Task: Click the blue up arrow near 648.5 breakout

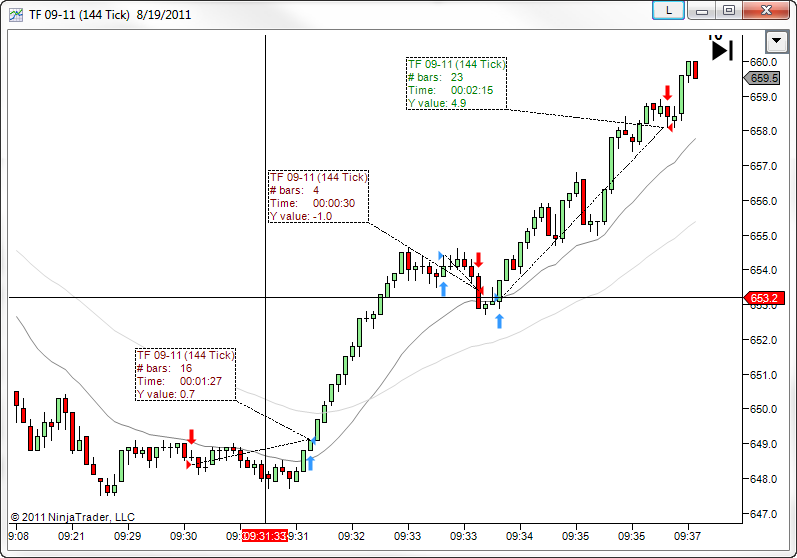Action: tap(310, 463)
